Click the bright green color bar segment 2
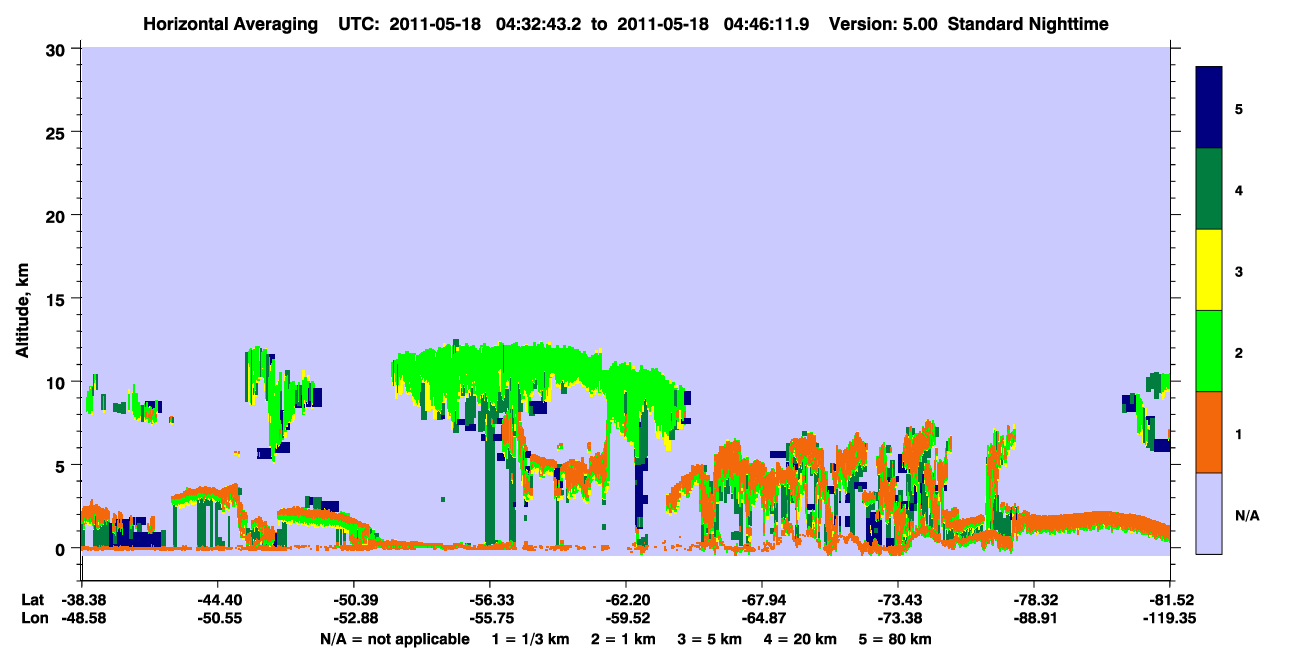The image size is (1300, 667). point(1209,351)
